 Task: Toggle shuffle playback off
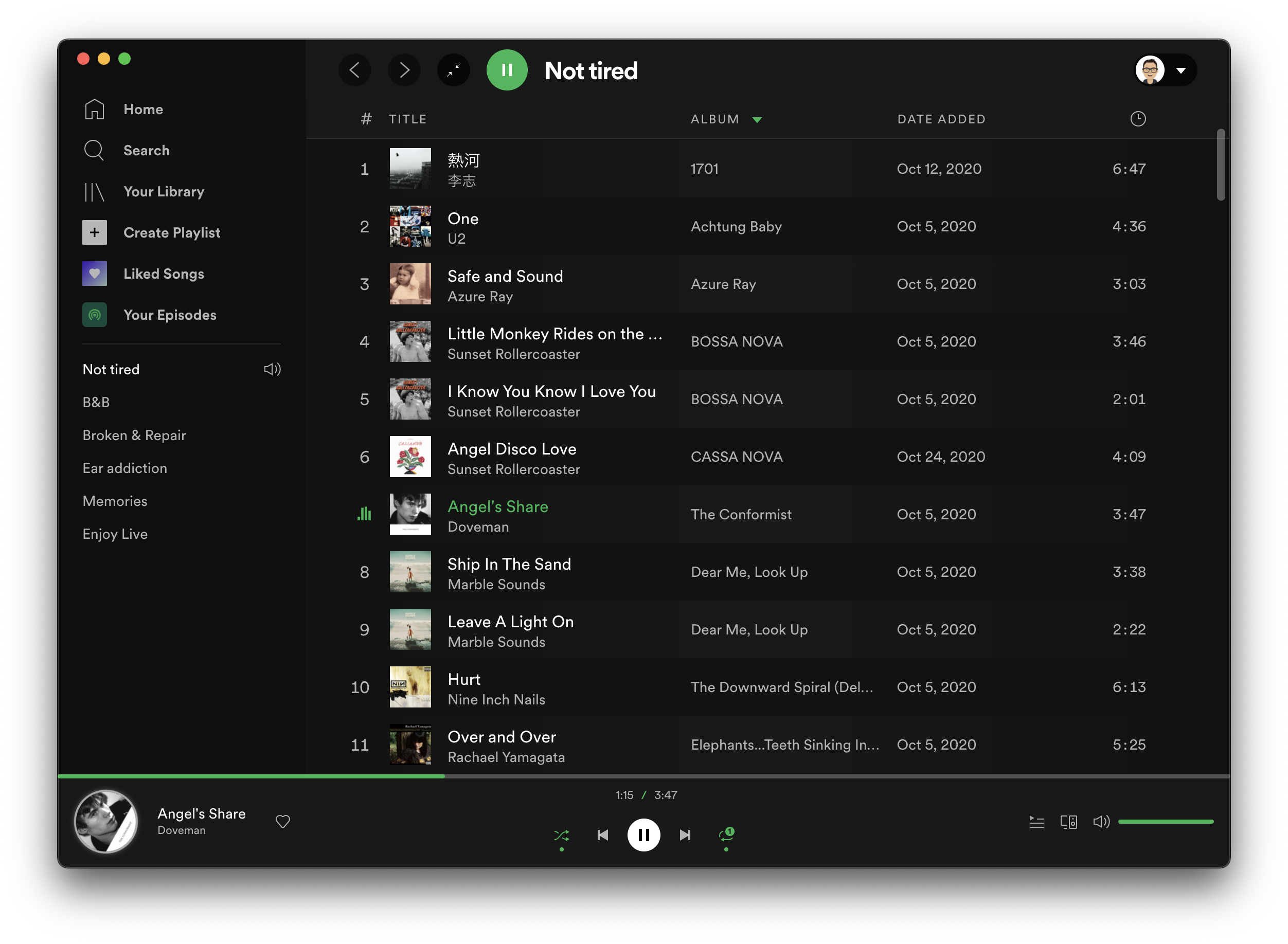pos(561,836)
